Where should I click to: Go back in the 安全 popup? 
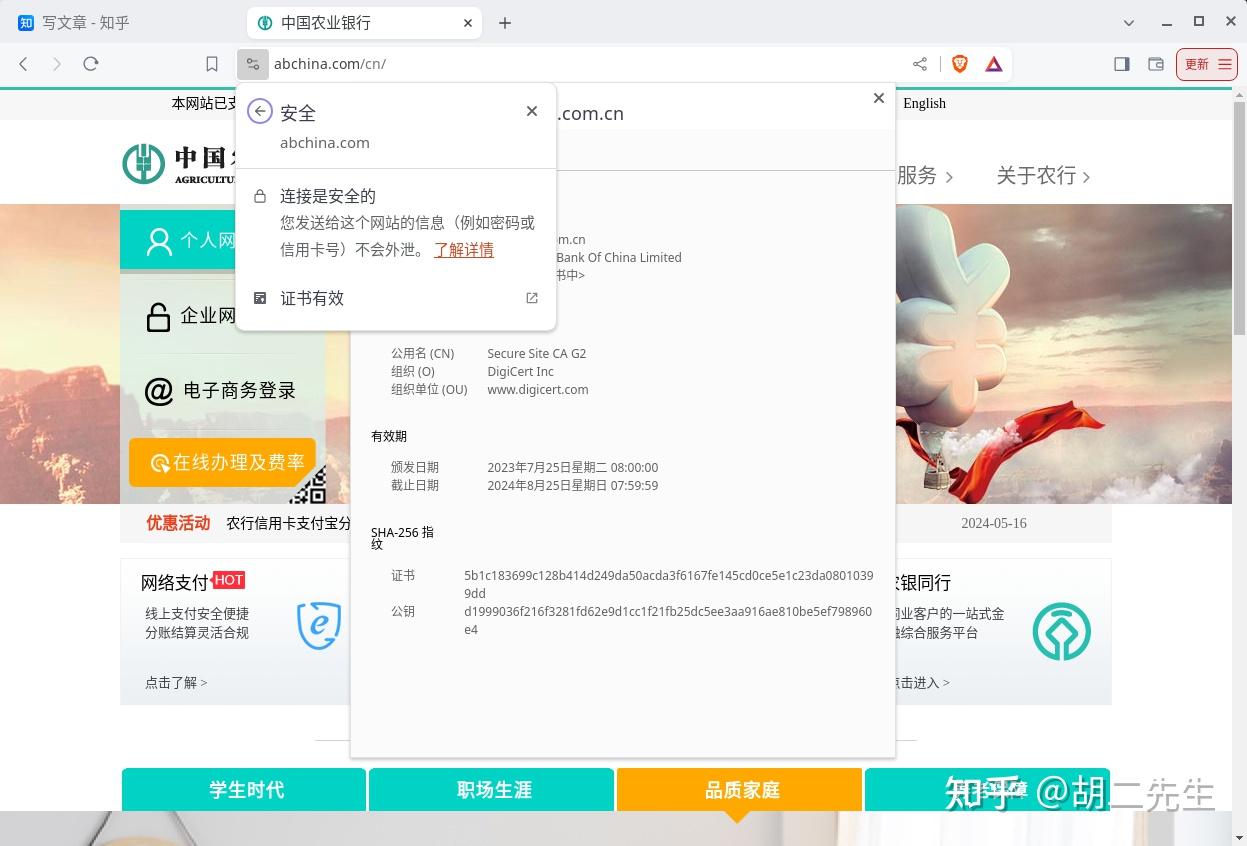(259, 111)
